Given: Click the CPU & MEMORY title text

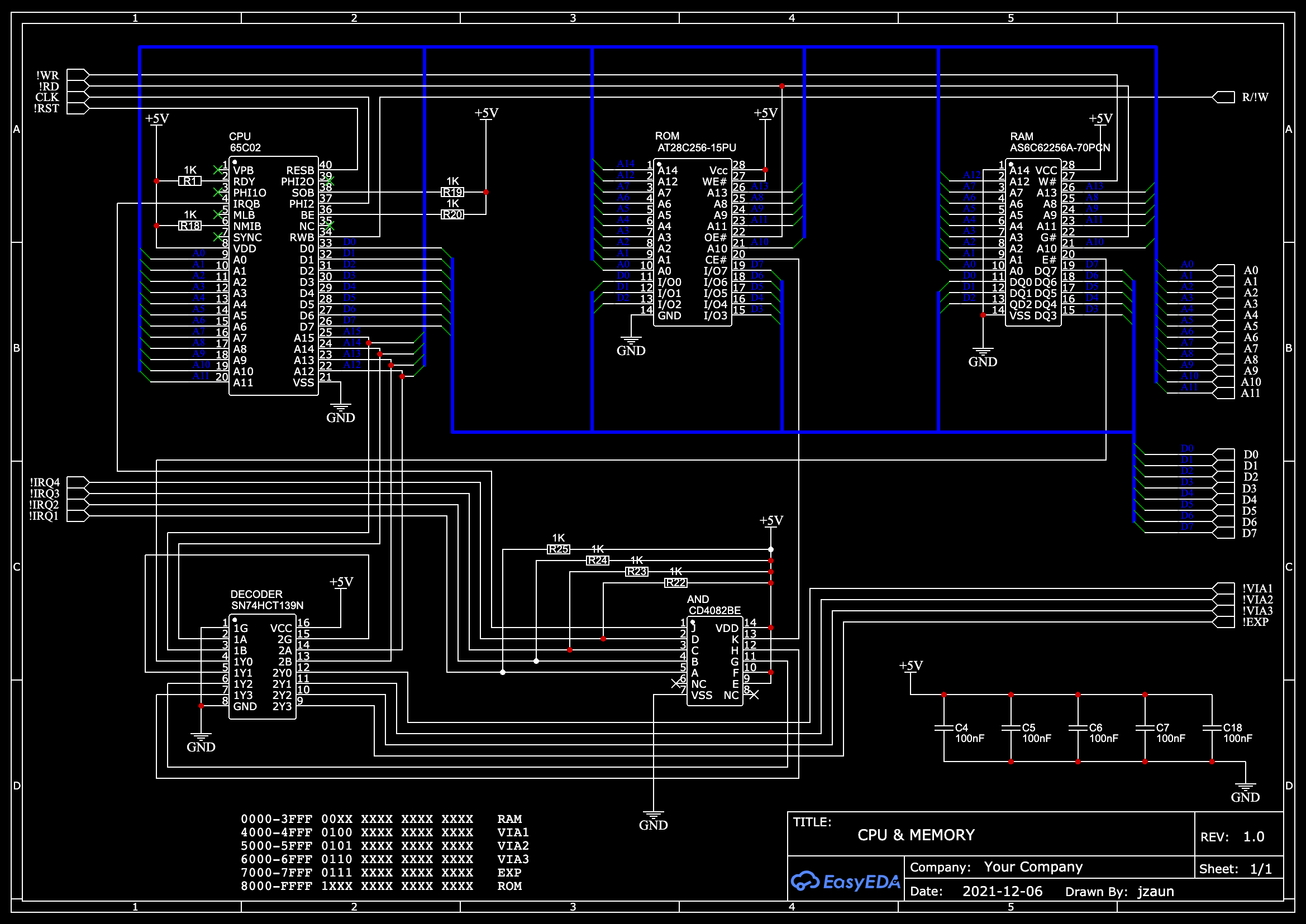Looking at the screenshot, I should pyautogui.click(x=916, y=835).
